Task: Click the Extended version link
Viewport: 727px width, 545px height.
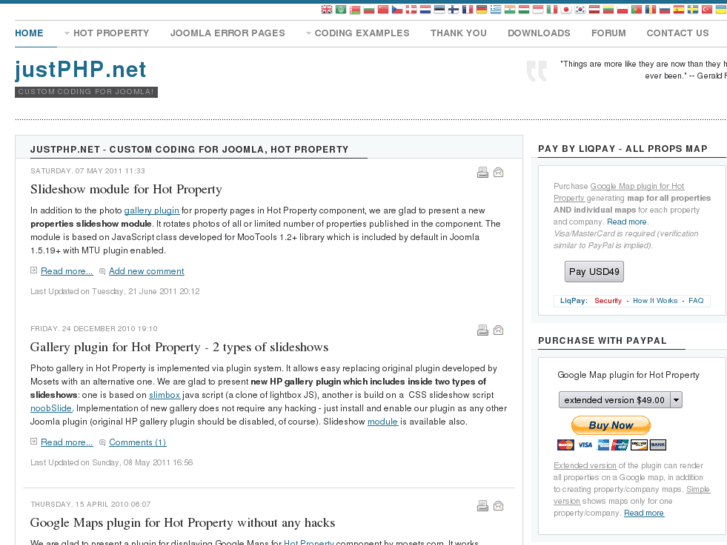Action: point(585,465)
